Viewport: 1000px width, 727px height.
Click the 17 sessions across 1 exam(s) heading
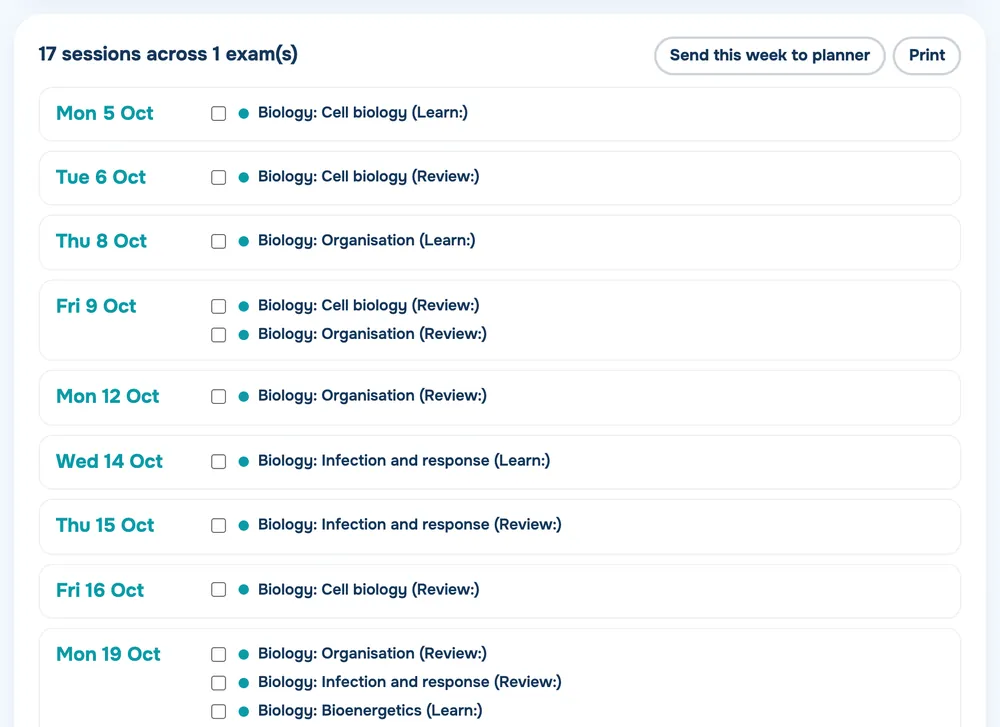(x=168, y=54)
